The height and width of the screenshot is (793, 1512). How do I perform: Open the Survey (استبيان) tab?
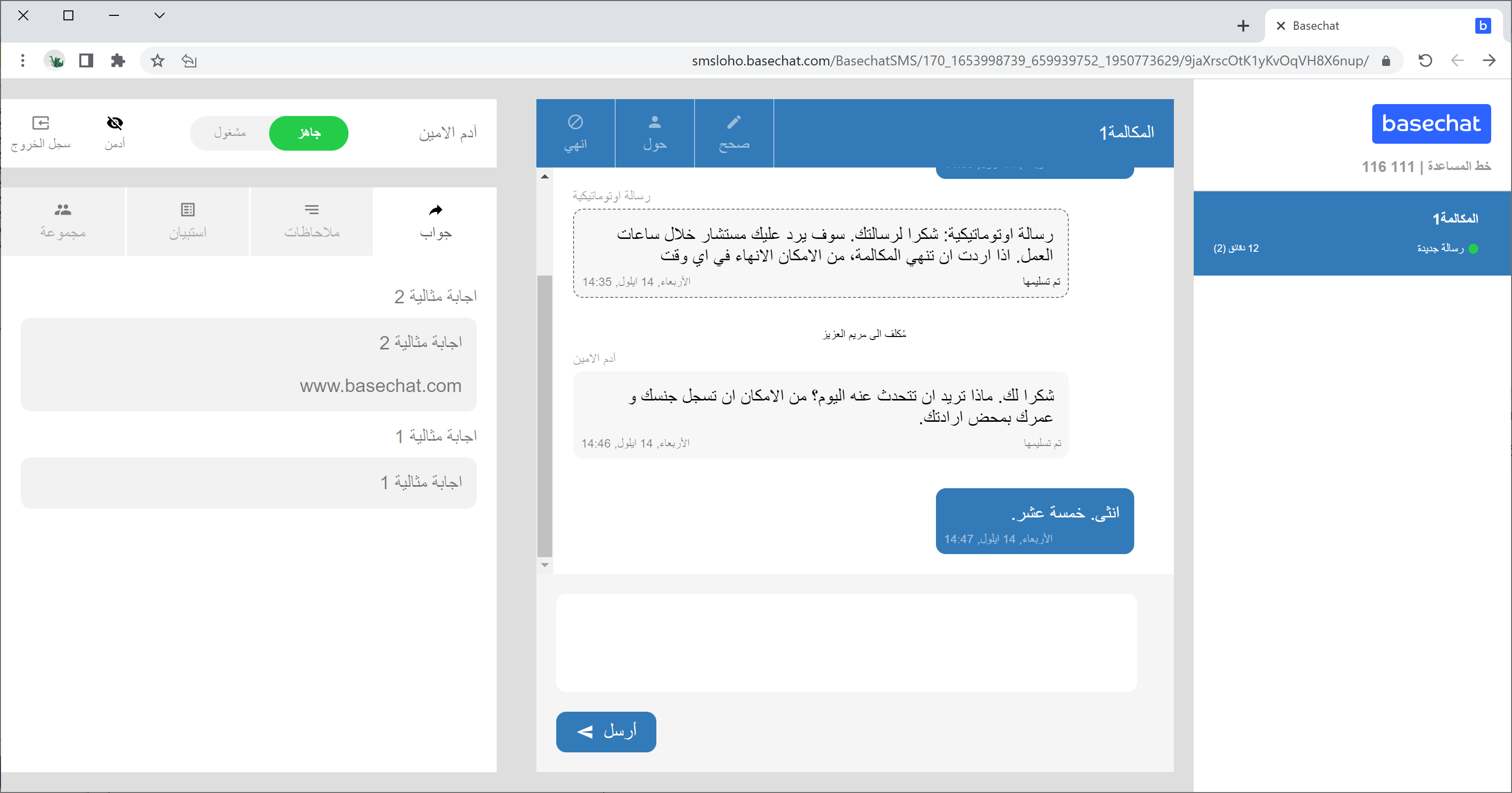tap(187, 221)
